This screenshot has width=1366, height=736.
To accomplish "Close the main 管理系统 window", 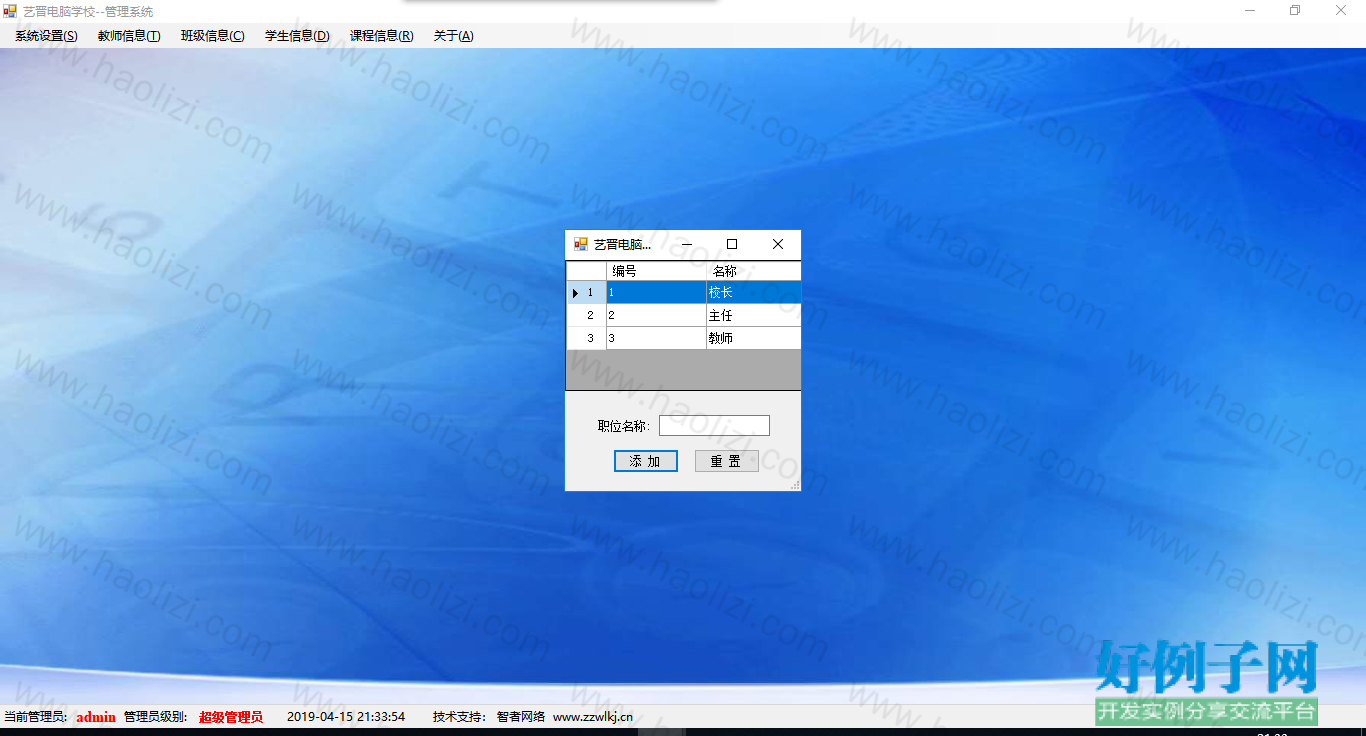I will click(1341, 11).
